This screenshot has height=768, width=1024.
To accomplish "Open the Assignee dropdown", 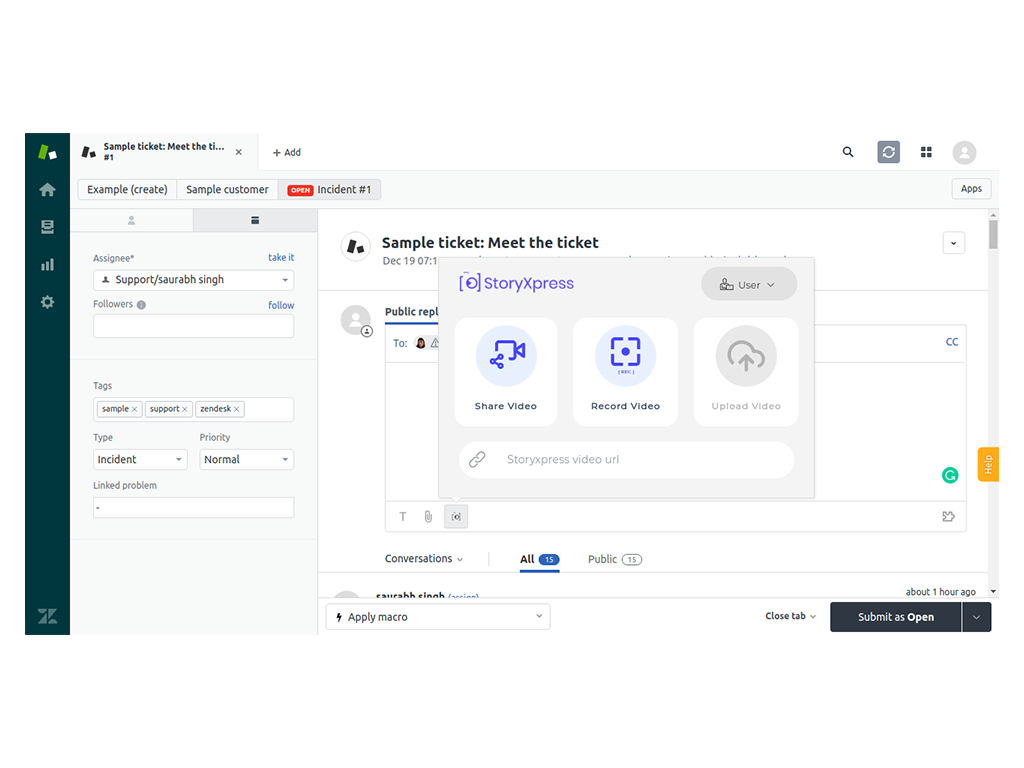I will click(193, 280).
